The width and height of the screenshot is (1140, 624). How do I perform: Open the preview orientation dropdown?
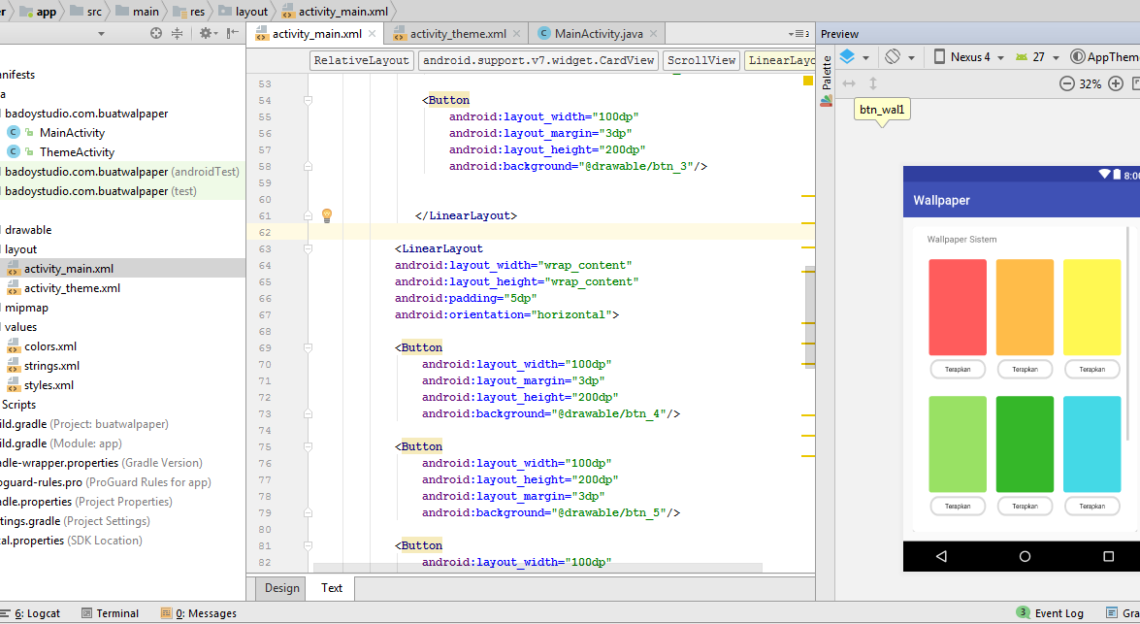pyautogui.click(x=899, y=57)
